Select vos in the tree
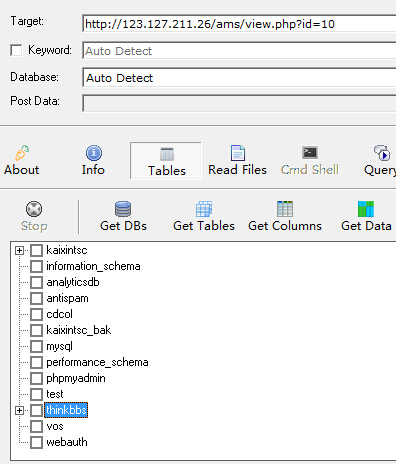This screenshot has height=464, width=396. tap(55, 426)
